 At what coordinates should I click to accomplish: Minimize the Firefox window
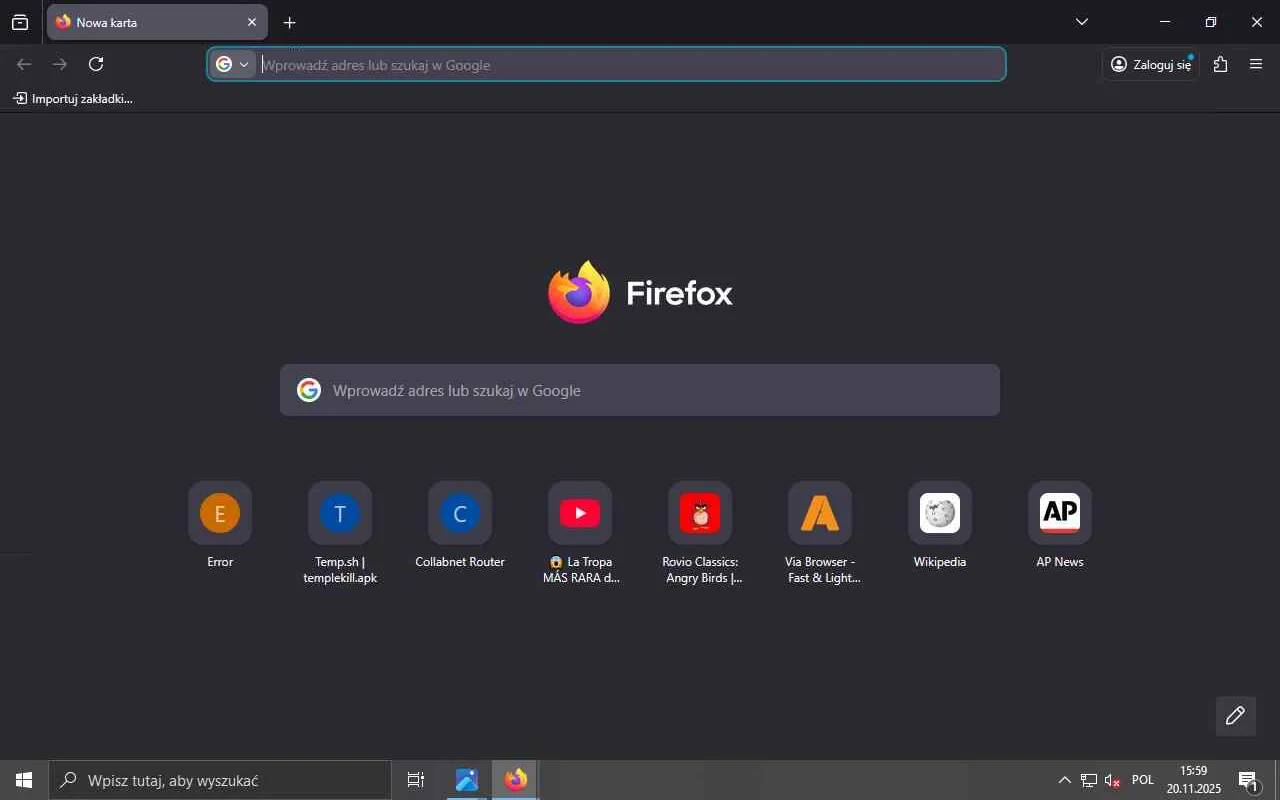point(1165,22)
